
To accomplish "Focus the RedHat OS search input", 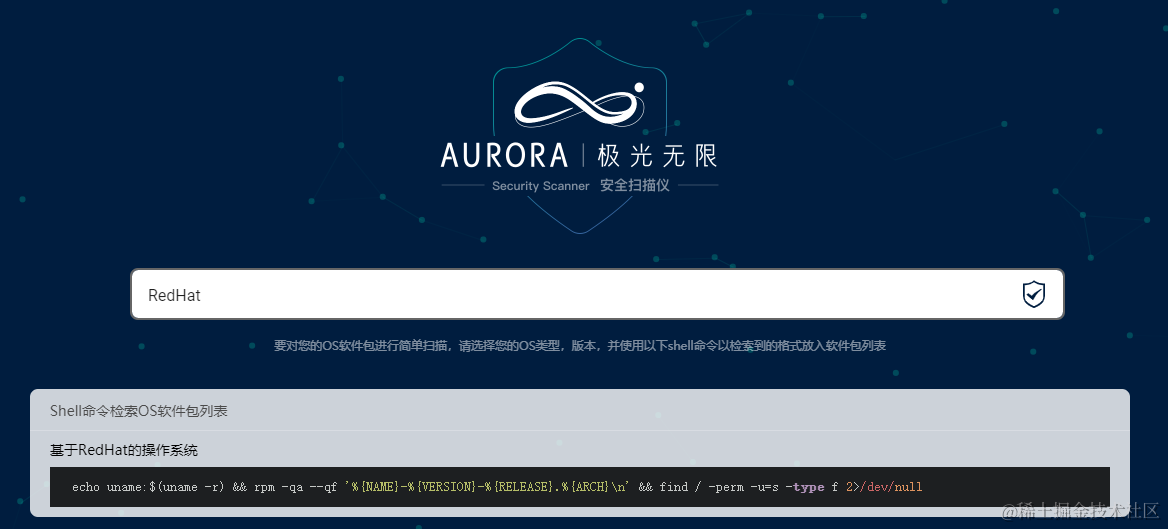I will click(597, 294).
